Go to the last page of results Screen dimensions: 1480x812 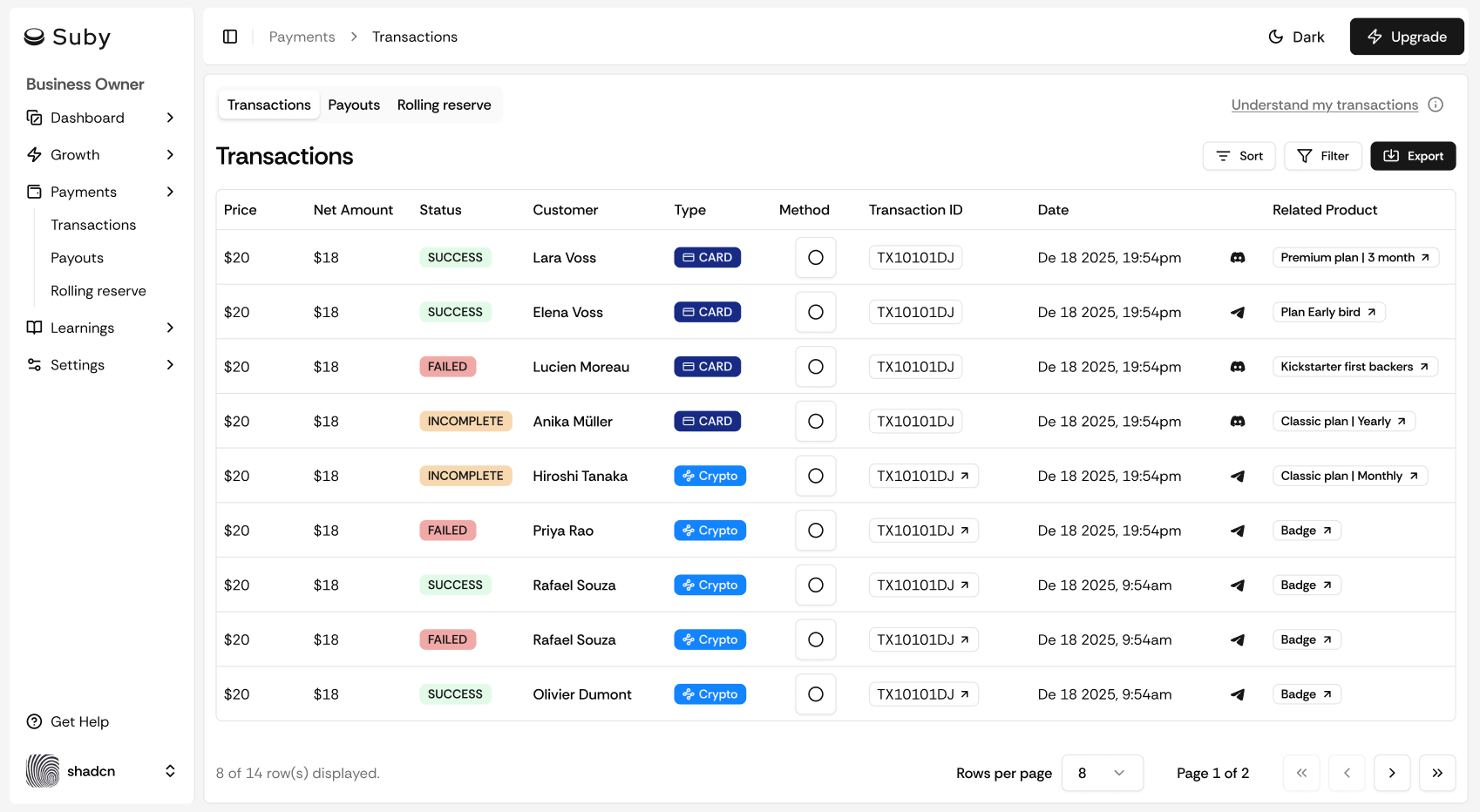(x=1436, y=773)
